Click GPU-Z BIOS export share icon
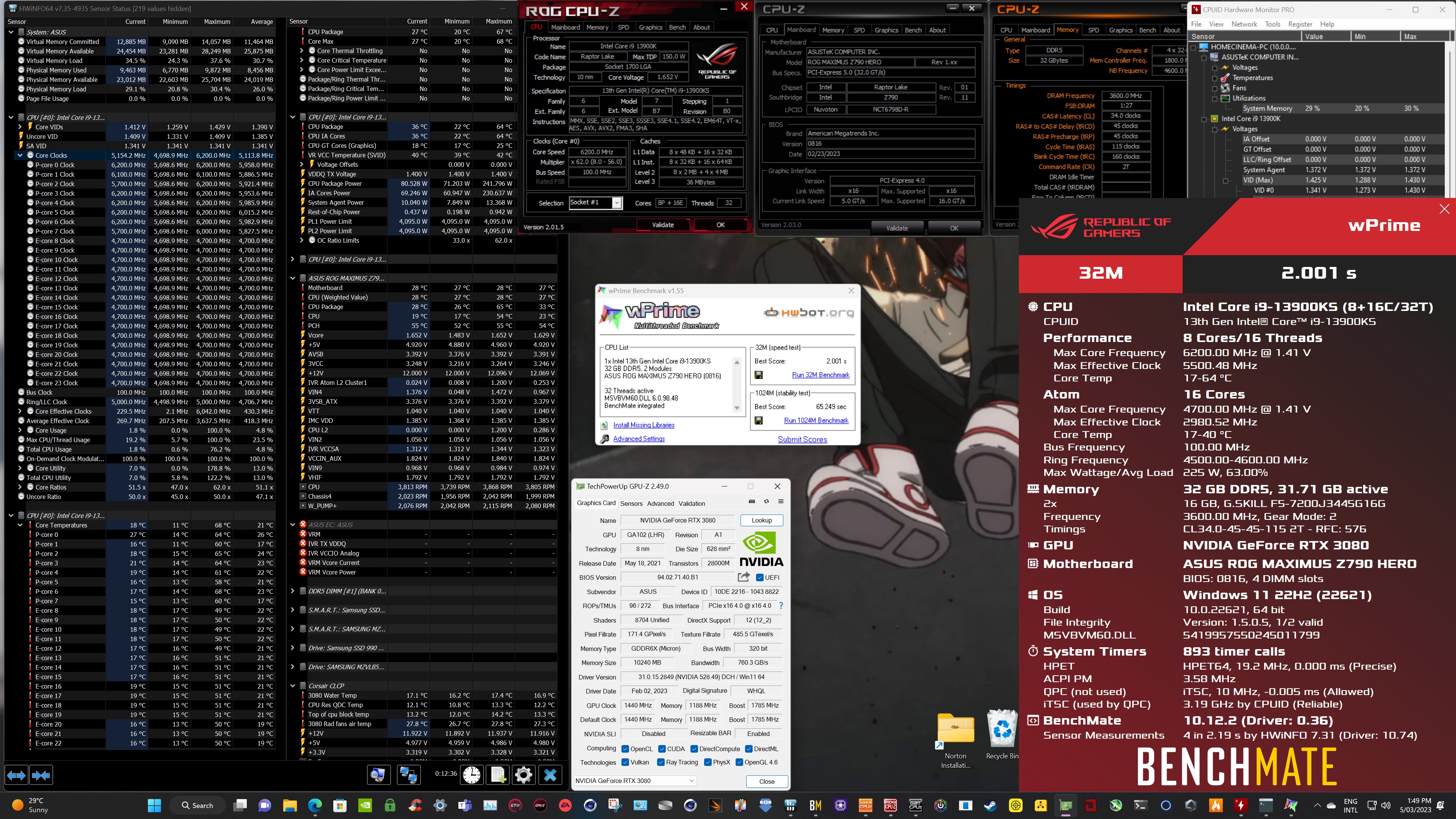This screenshot has height=819, width=1456. coord(744,576)
